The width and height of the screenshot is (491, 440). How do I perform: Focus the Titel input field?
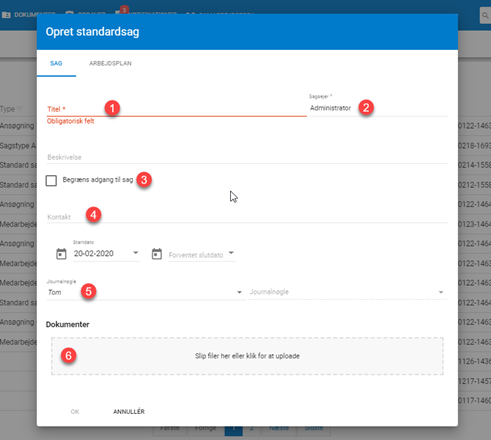[x=177, y=109]
